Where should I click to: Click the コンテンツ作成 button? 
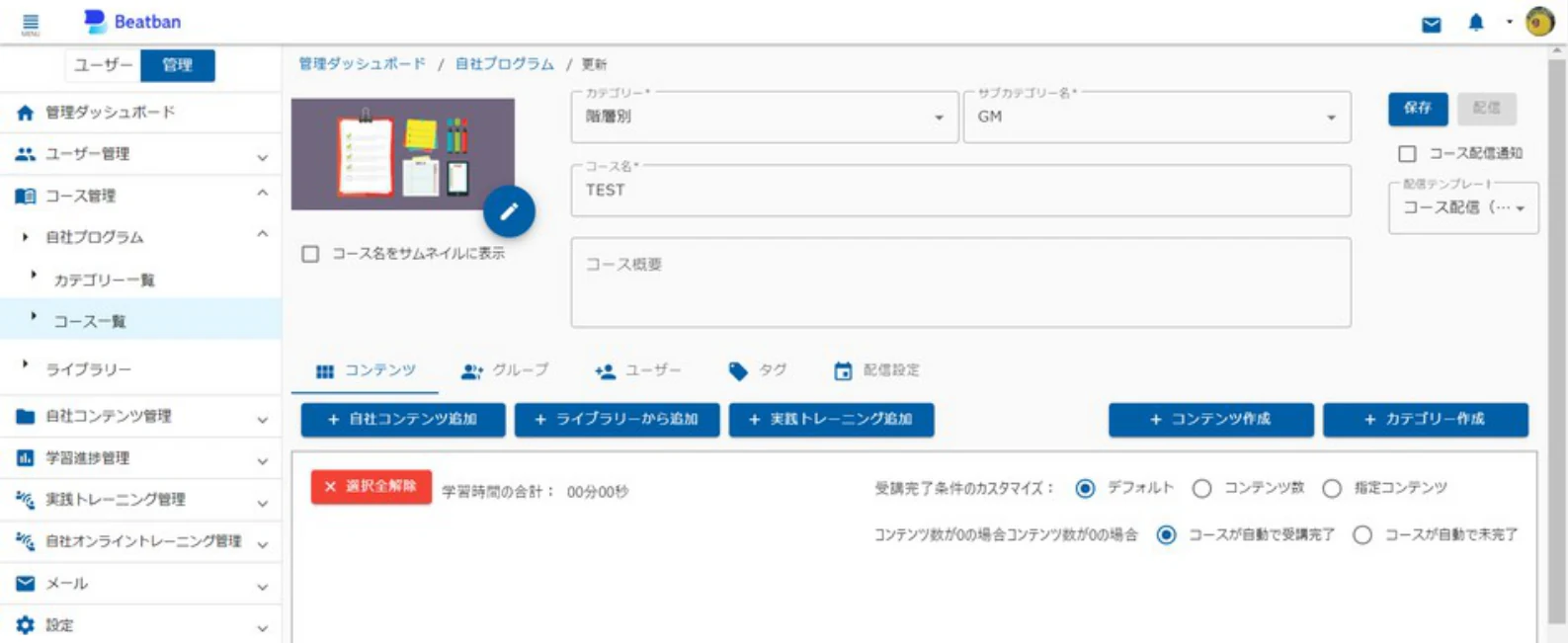point(1210,420)
